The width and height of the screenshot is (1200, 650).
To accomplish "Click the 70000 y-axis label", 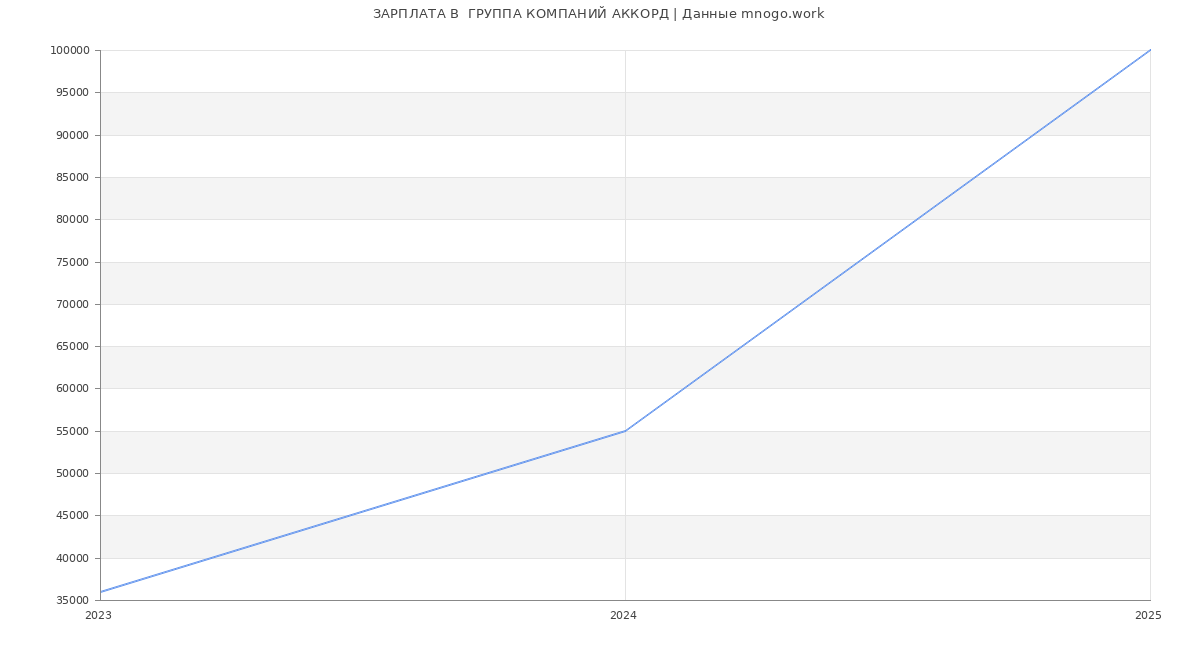I will click(x=72, y=305).
